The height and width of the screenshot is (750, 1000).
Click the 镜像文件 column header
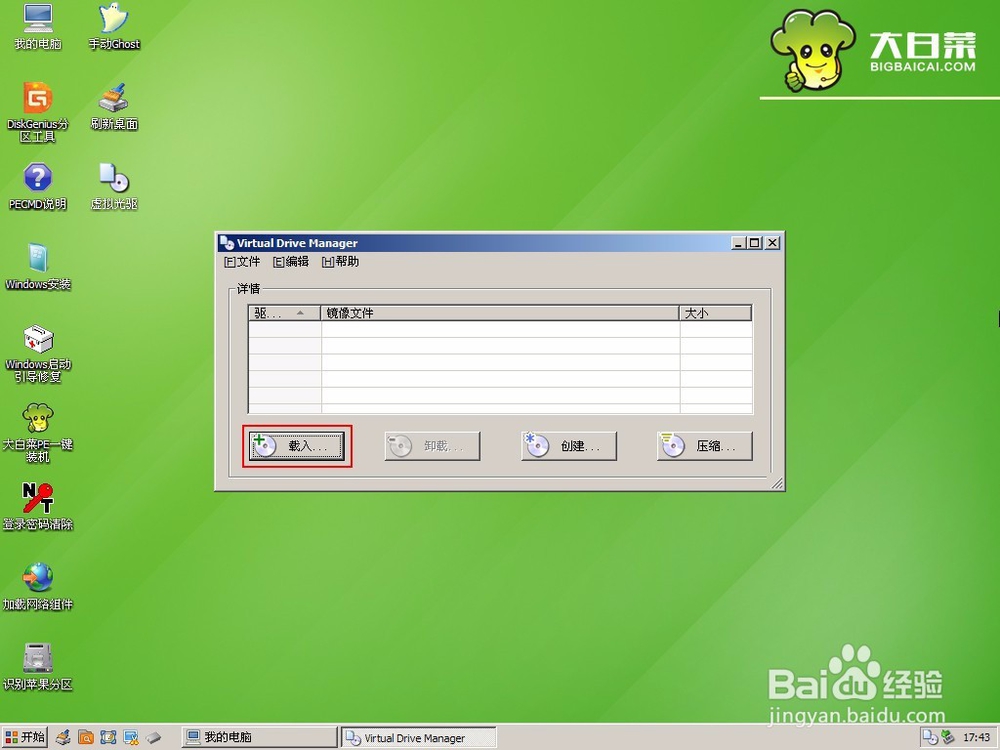point(499,313)
